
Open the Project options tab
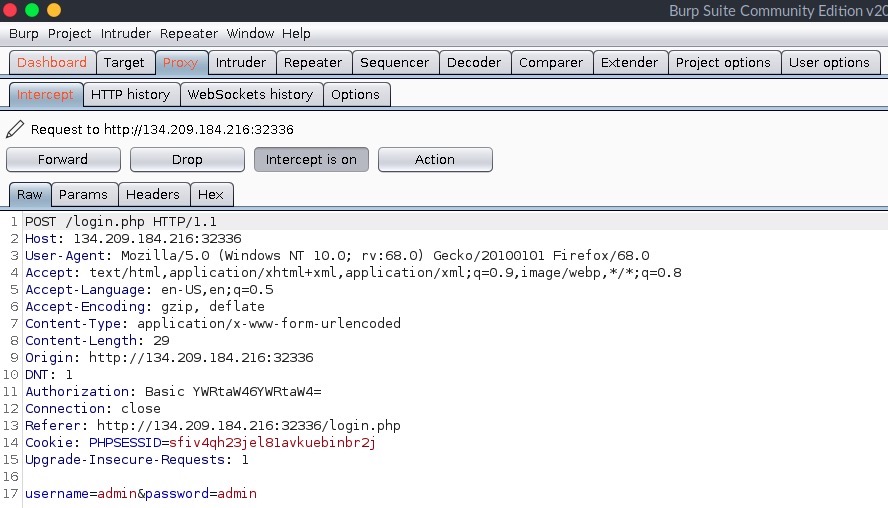(x=723, y=62)
